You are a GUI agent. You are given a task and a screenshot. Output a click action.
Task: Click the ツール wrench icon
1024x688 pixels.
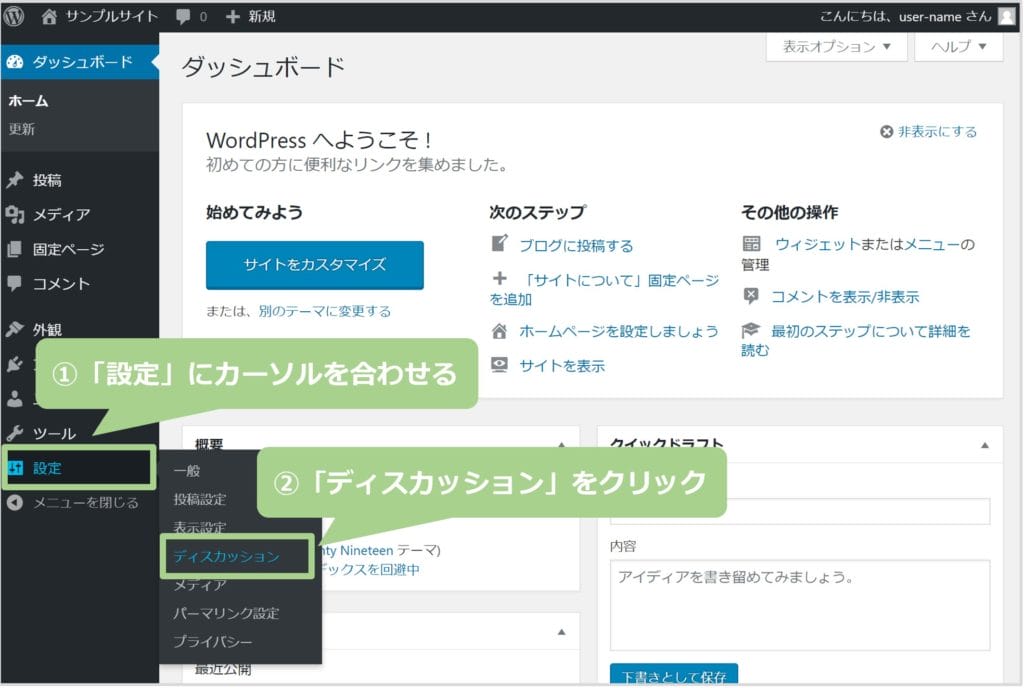click(x=15, y=433)
